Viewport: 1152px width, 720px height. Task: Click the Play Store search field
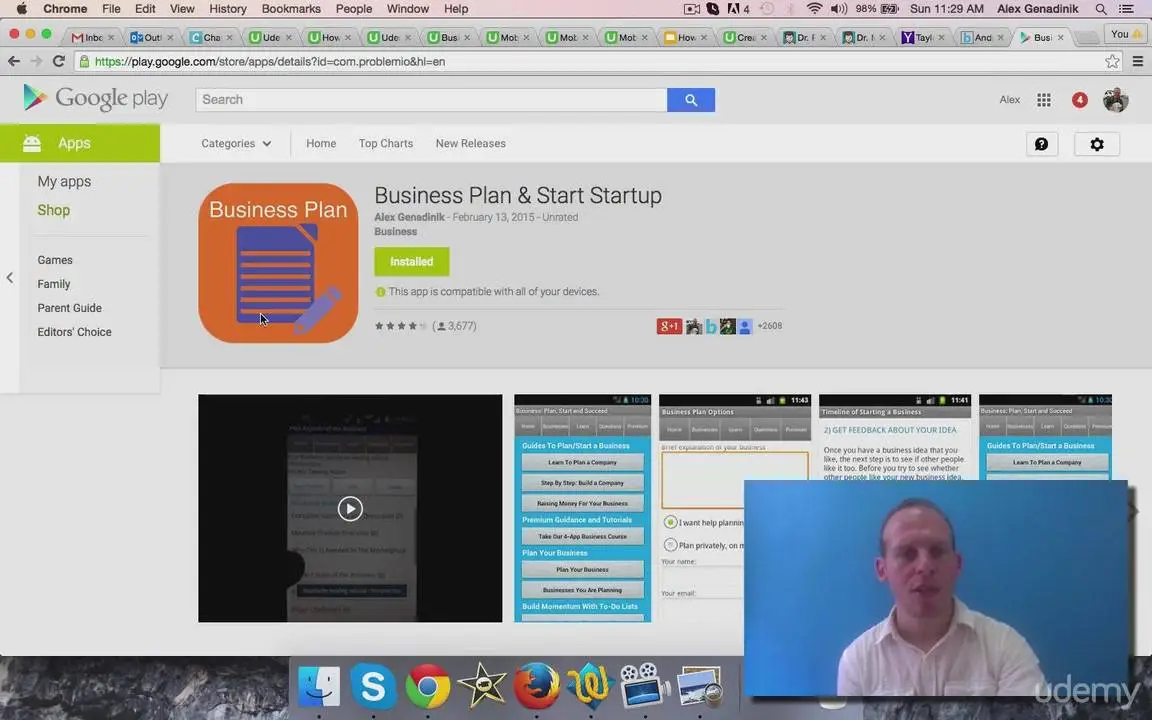[x=431, y=100]
